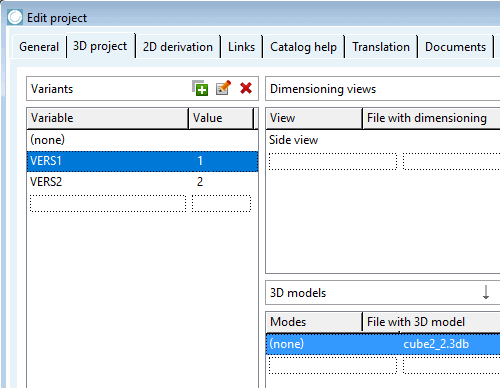Click the Modes column header
Viewport: 500px width, 388px height.
click(x=314, y=322)
